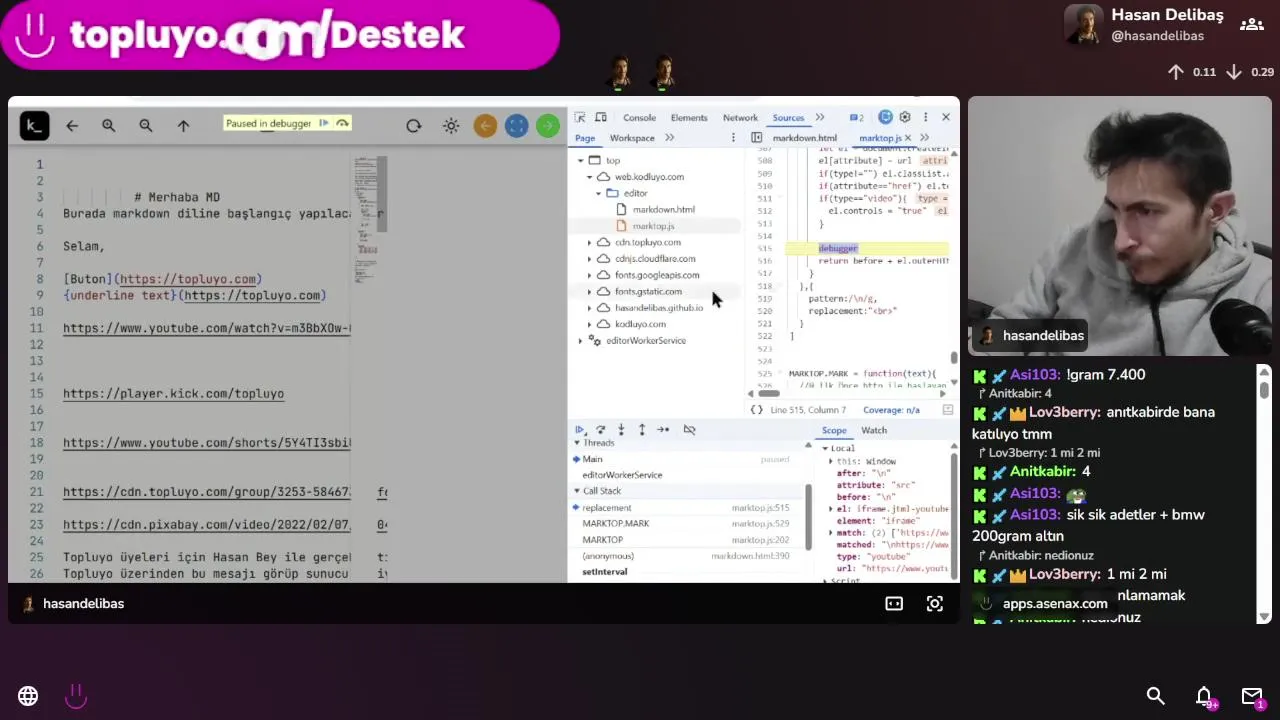The image size is (1280, 720).
Task: Open the notifications bell icon
Action: [x=1204, y=696]
